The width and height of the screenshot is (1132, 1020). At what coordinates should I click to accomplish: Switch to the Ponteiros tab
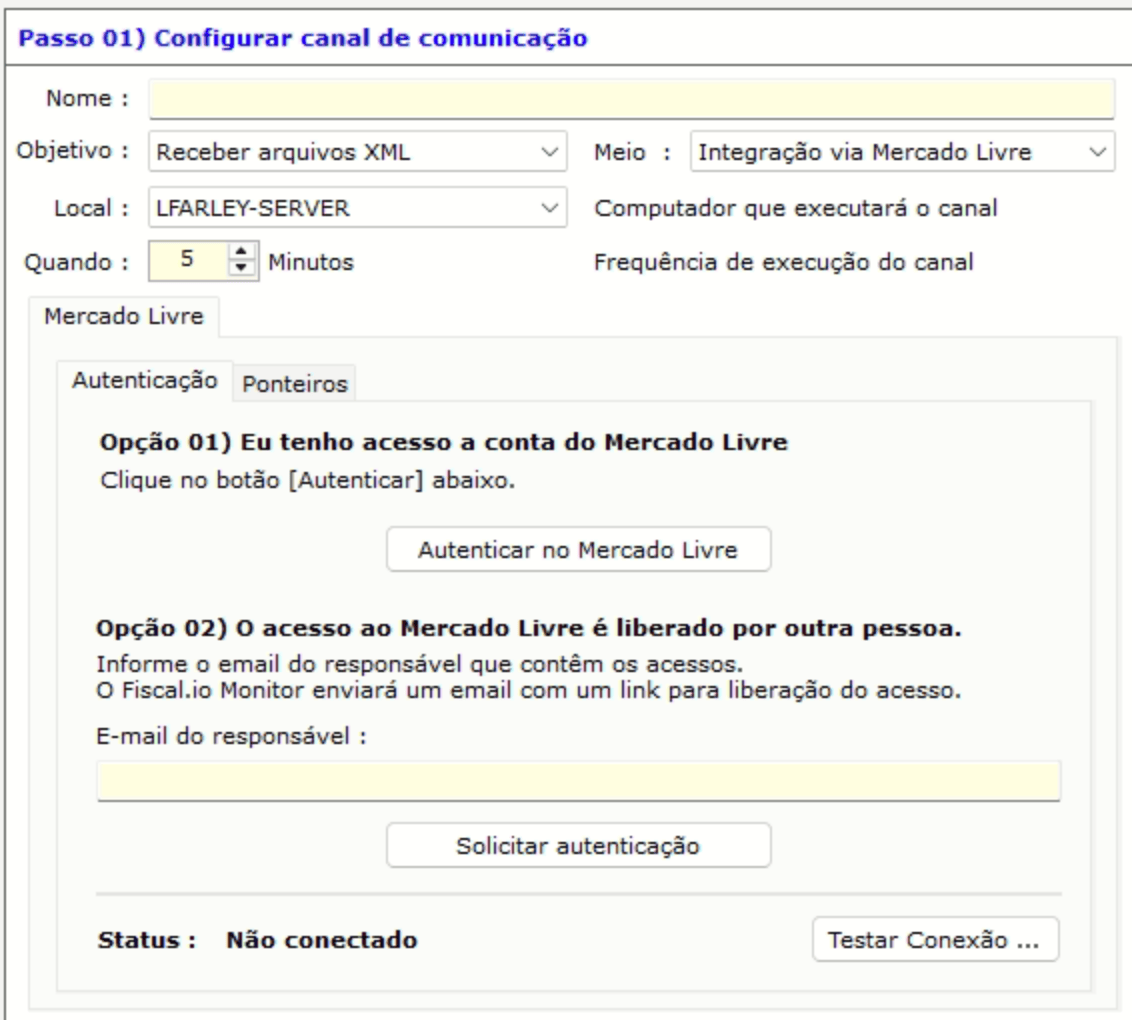(x=295, y=384)
